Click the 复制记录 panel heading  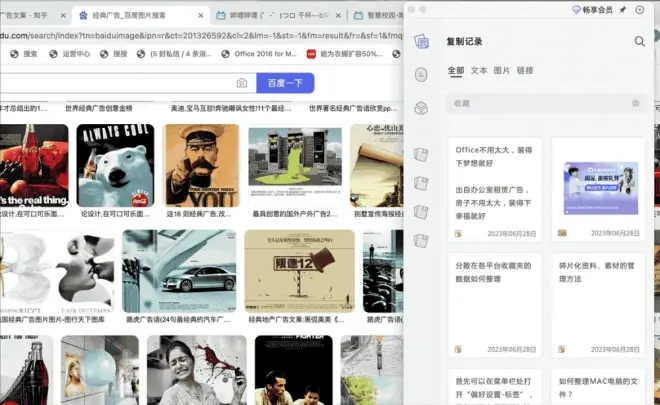click(464, 41)
